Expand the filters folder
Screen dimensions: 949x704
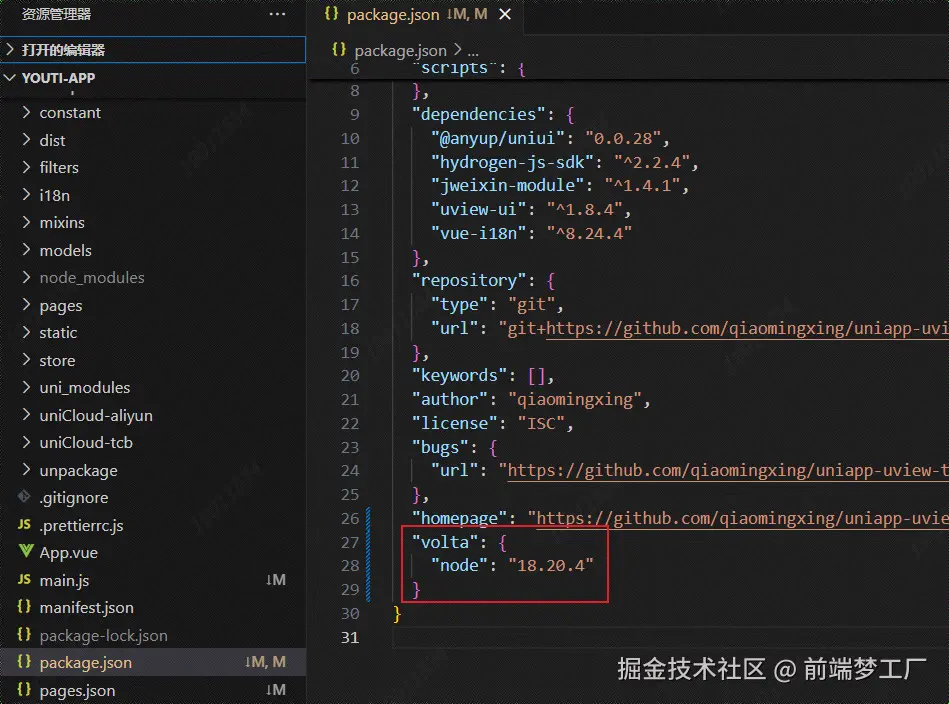coord(59,168)
